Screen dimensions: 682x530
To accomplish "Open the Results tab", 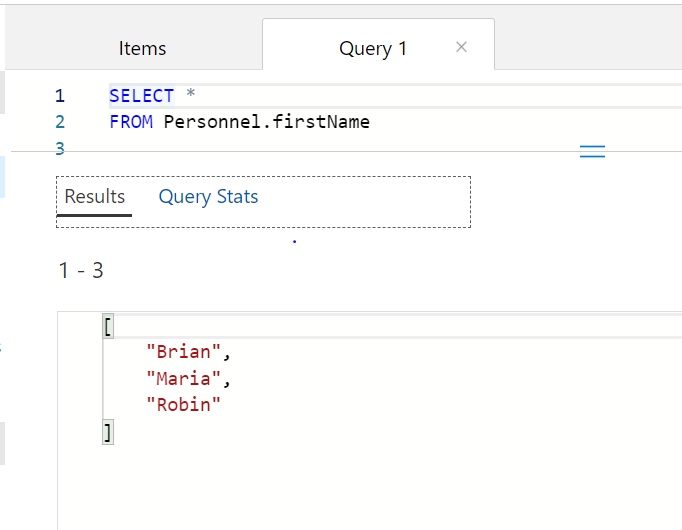I will [x=95, y=197].
